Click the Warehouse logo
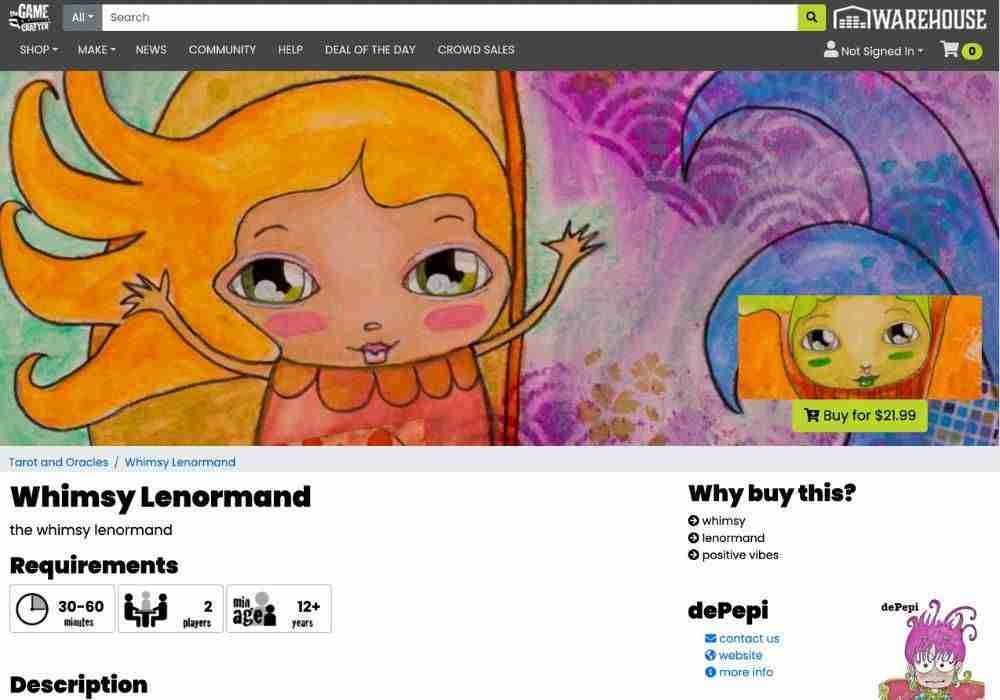The height and width of the screenshot is (700, 1000). pyautogui.click(x=910, y=18)
